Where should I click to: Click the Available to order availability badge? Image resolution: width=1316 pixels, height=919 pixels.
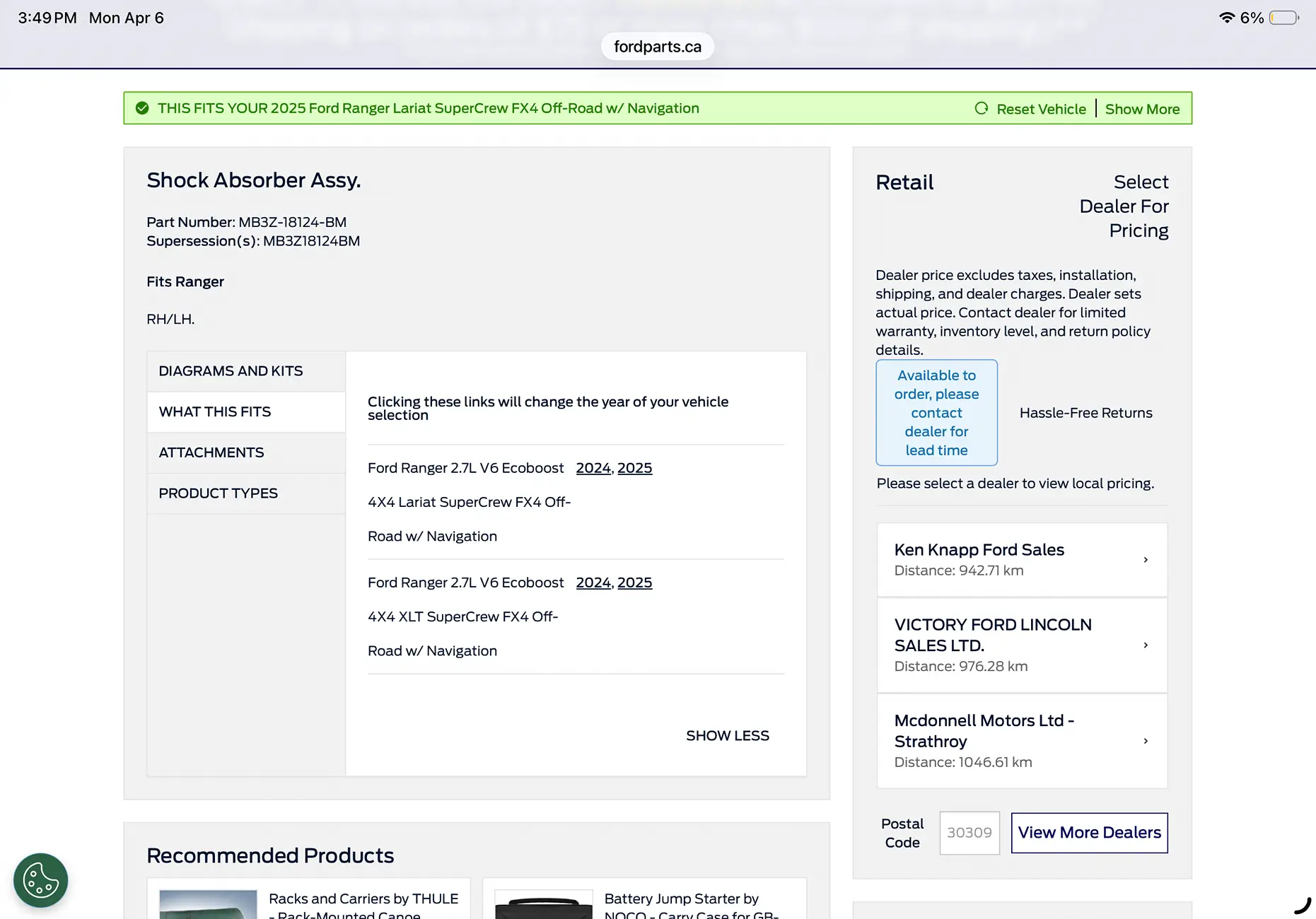click(936, 413)
